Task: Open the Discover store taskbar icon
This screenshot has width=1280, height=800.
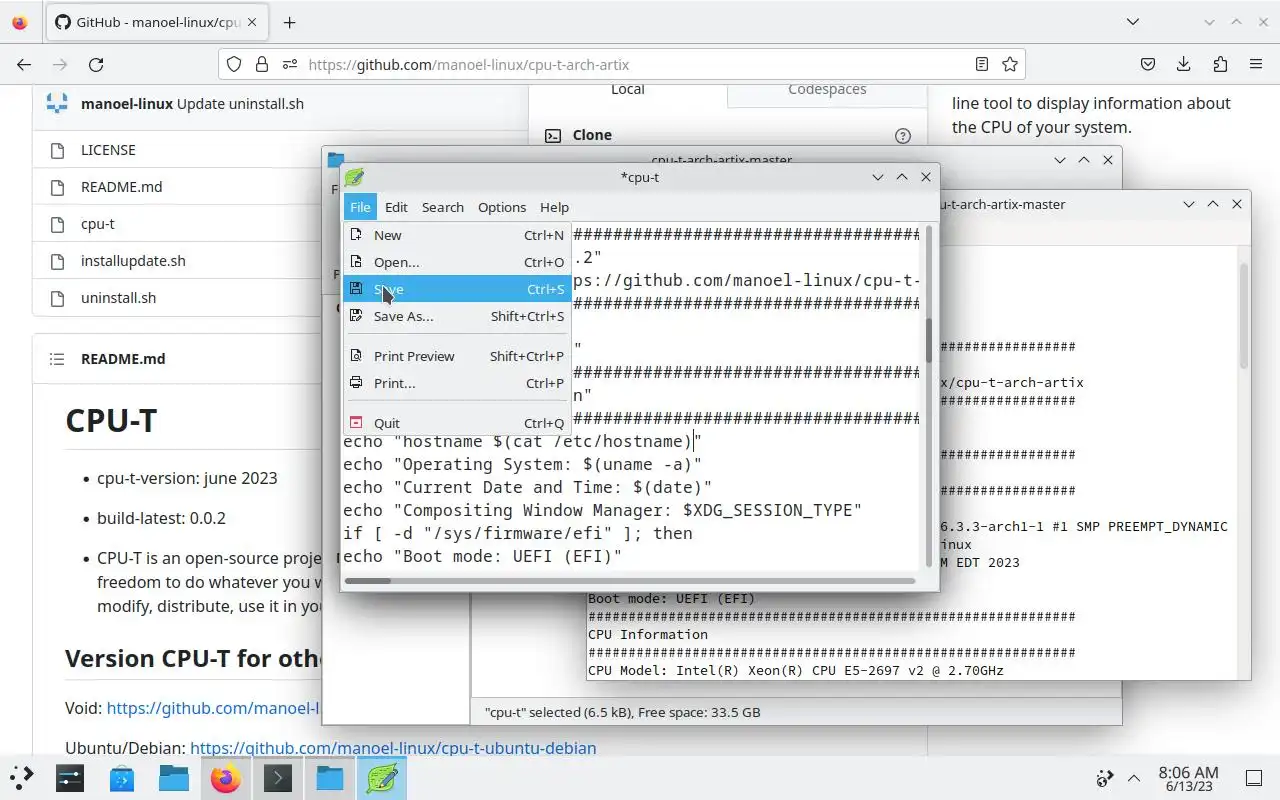Action: [x=122, y=777]
